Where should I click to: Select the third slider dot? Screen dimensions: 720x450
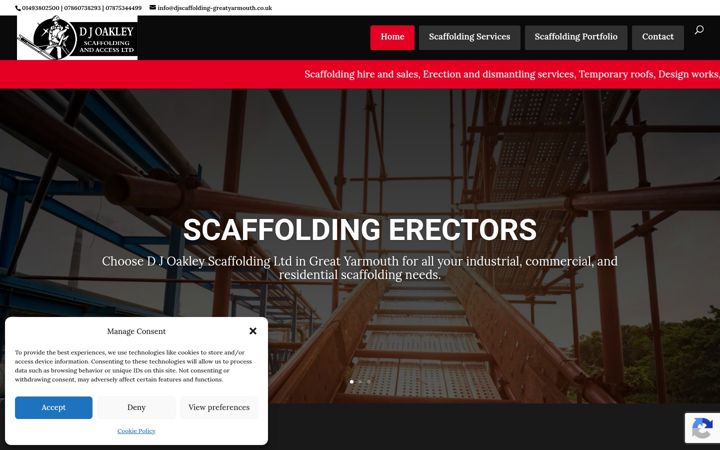point(368,382)
